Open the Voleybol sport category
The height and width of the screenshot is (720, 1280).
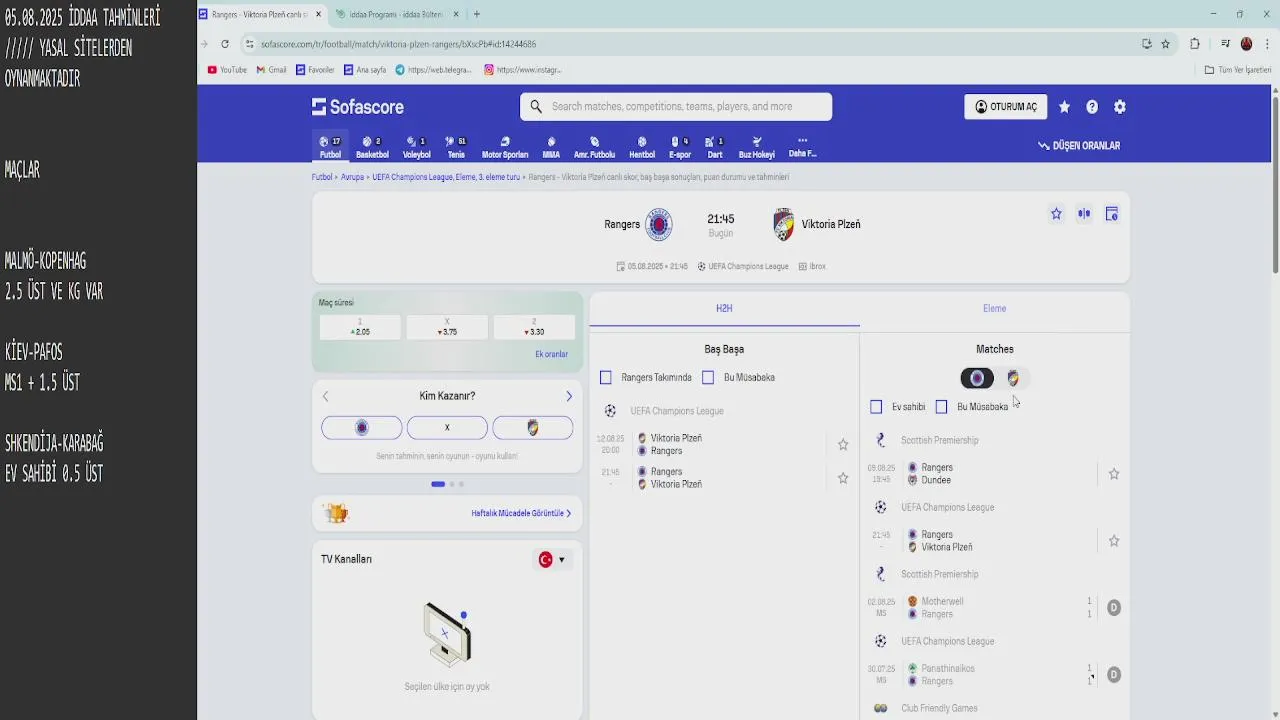coord(416,147)
